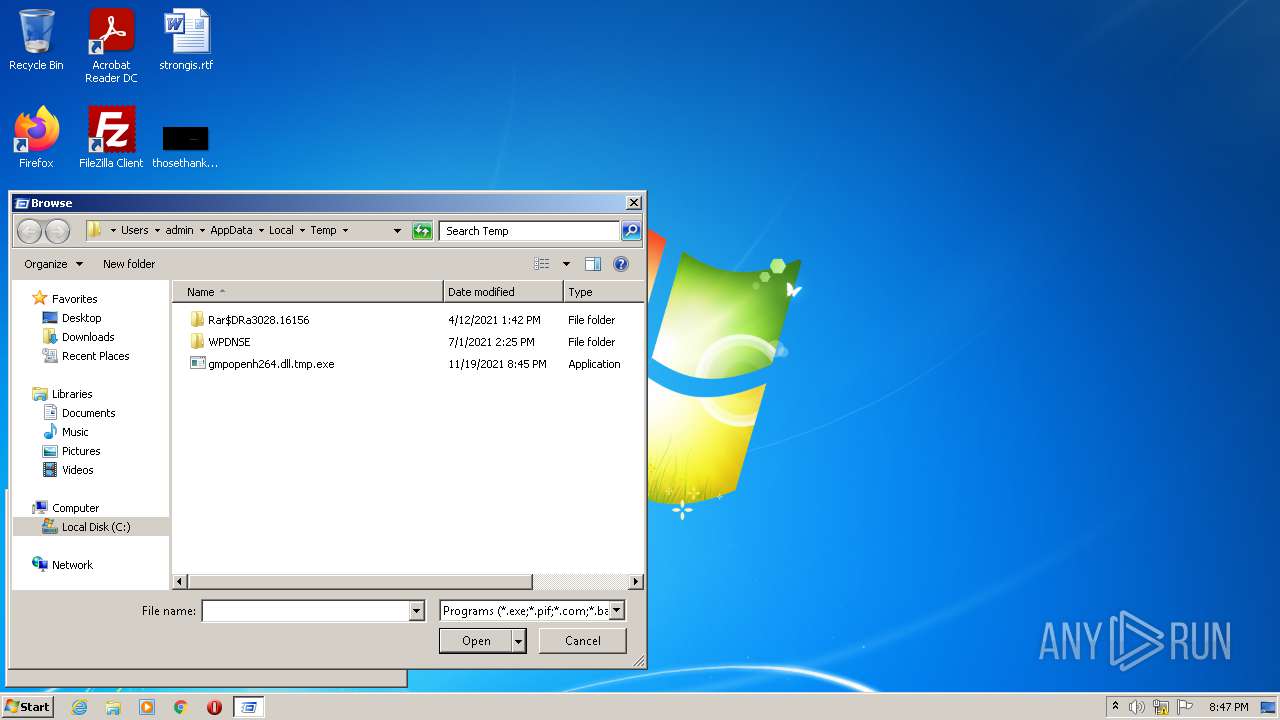Click the horizontal scrollbar right arrow

click(636, 581)
